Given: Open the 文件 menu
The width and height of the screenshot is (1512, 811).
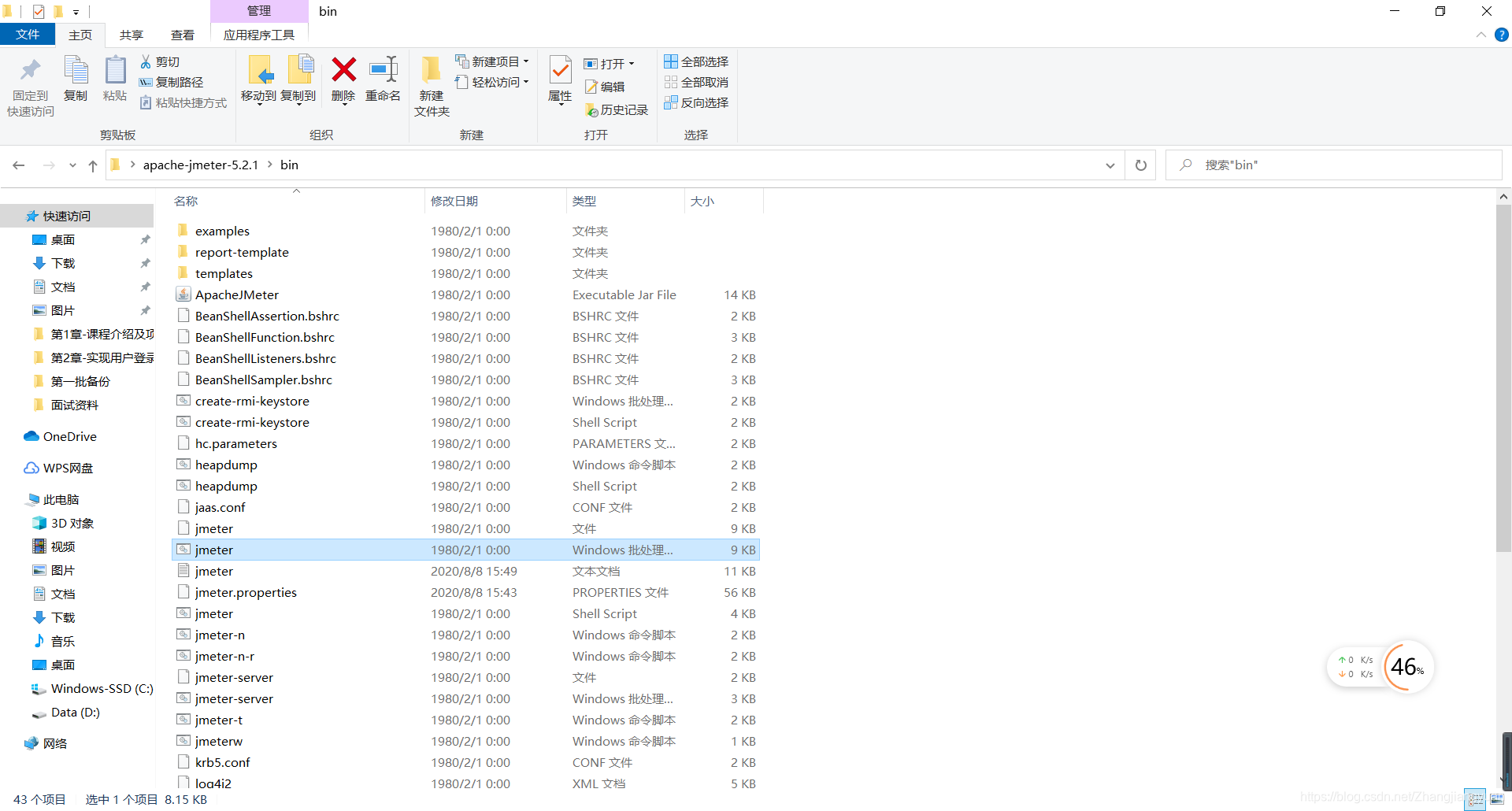Looking at the screenshot, I should pos(28,34).
